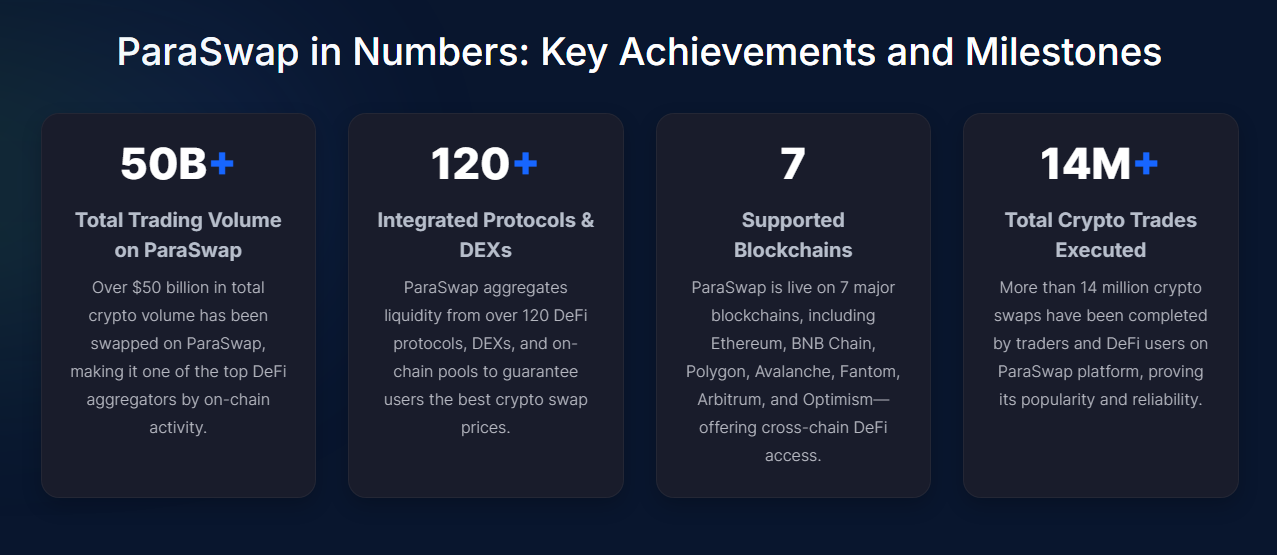Click the blue plus beside 50B

[x=222, y=163]
